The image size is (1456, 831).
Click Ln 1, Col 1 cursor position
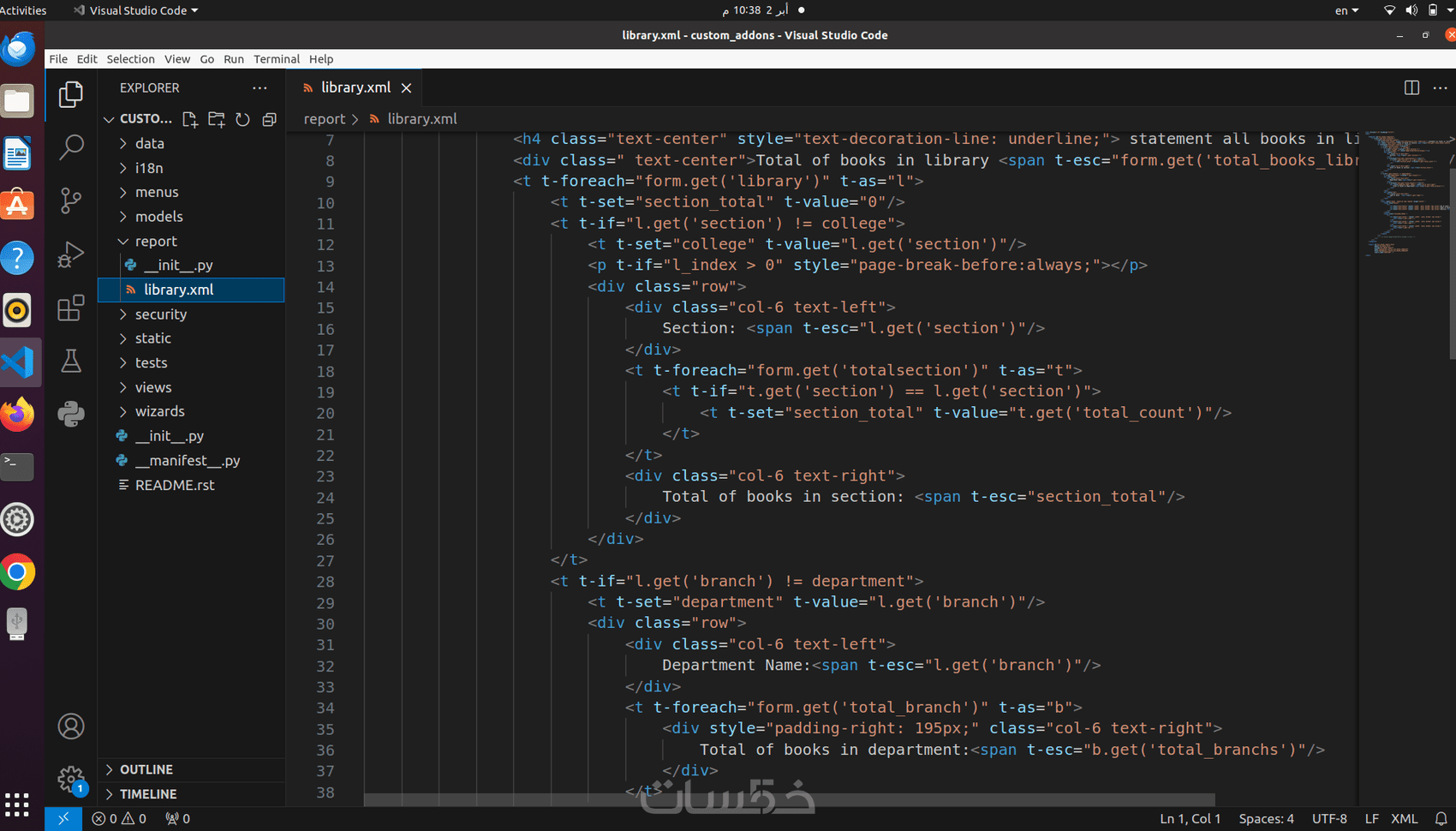(1190, 819)
